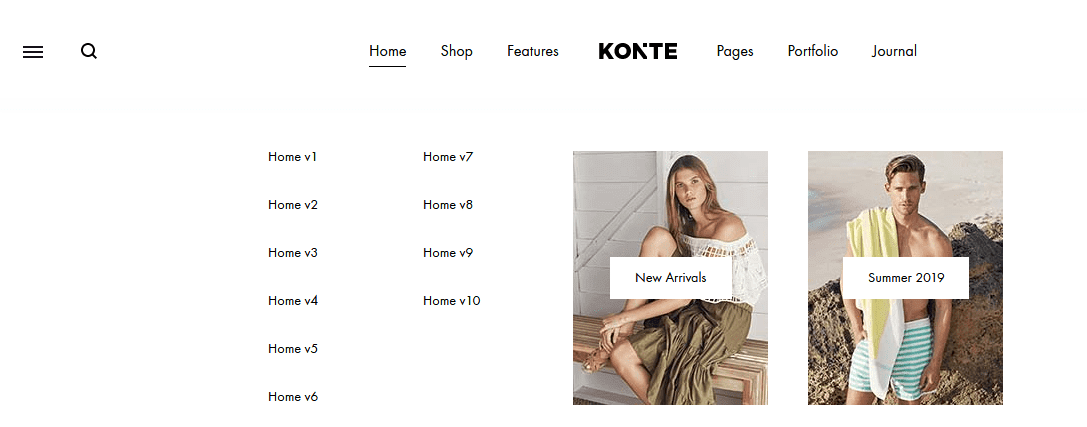Viewport: 1087px width, 427px height.
Task: Open the Journal menu
Action: [x=894, y=51]
